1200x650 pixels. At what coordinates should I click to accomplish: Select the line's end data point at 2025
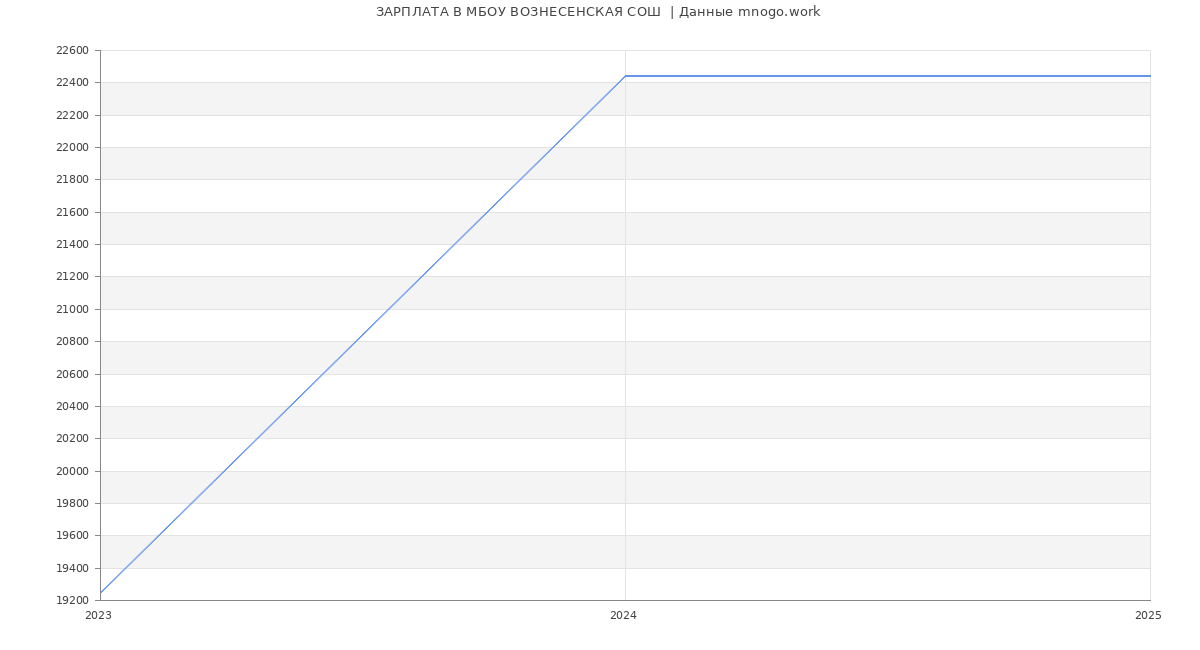click(x=1149, y=76)
